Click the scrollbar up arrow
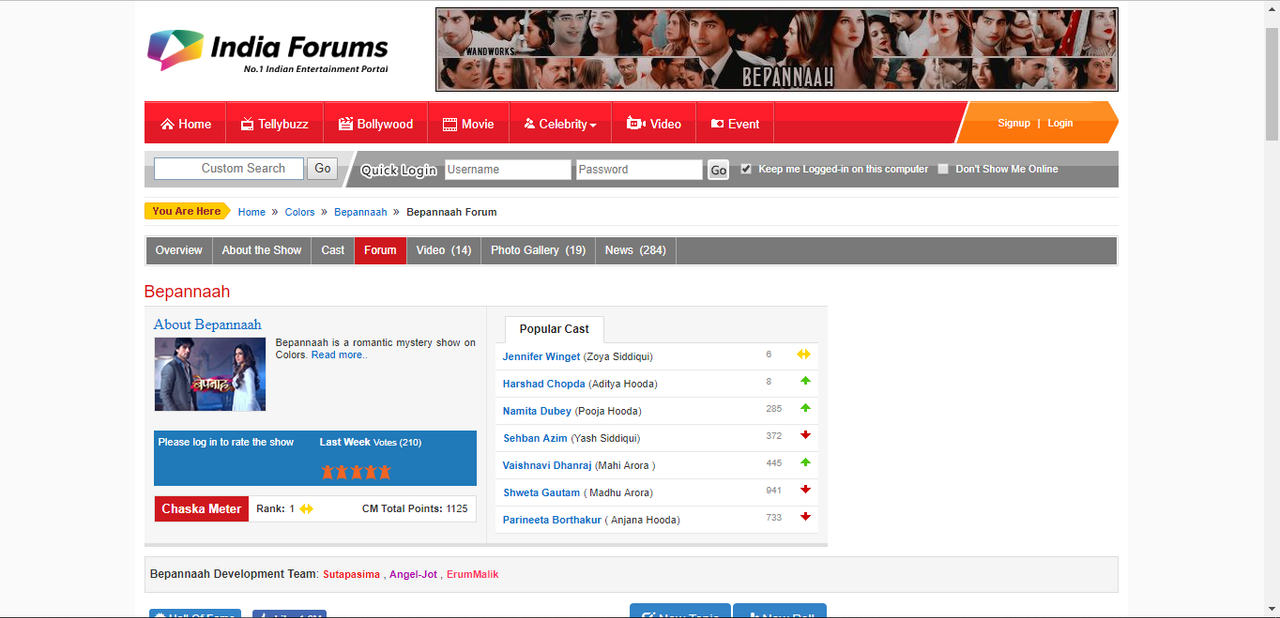Viewport: 1280px width, 618px height. pyautogui.click(x=1271, y=8)
